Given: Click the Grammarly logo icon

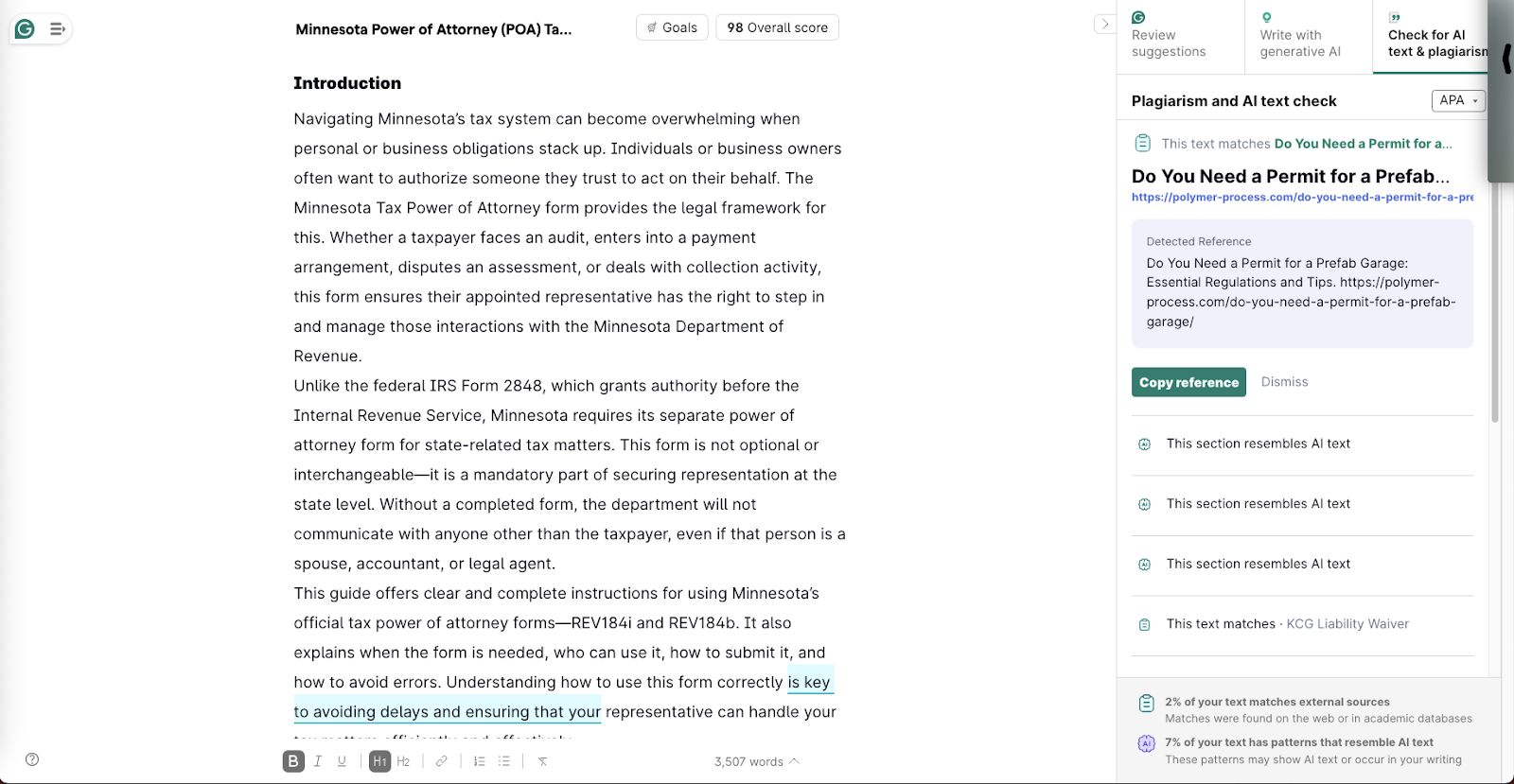Looking at the screenshot, I should tap(26, 29).
